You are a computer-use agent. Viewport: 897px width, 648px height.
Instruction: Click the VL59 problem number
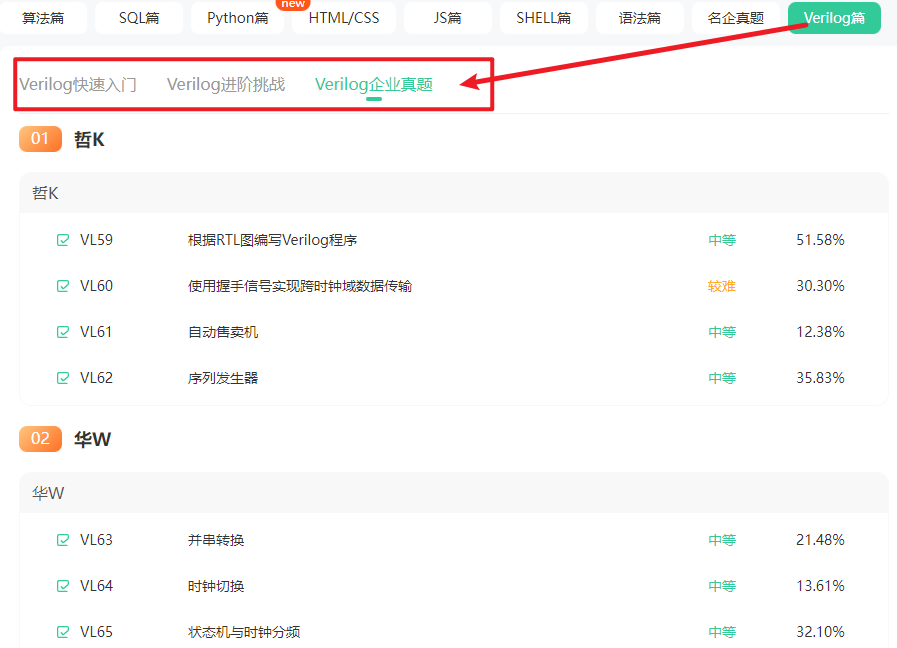coord(96,240)
